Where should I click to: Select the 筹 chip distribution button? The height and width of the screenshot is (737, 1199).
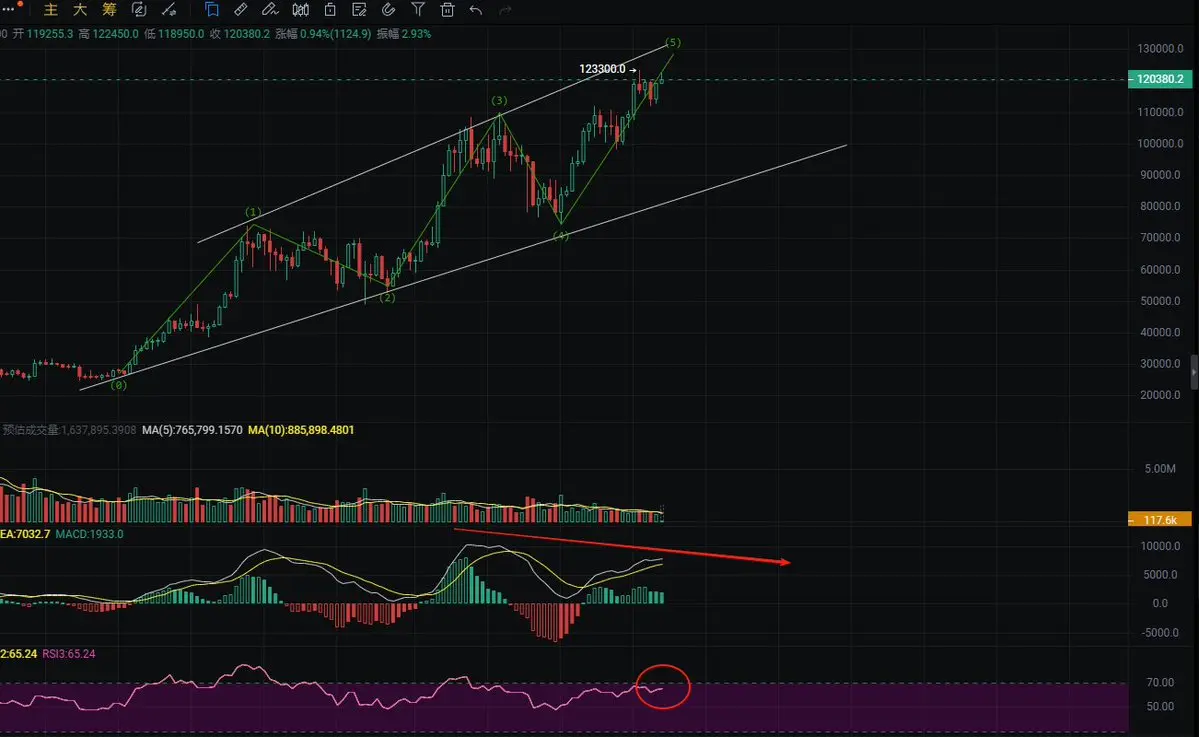click(109, 10)
